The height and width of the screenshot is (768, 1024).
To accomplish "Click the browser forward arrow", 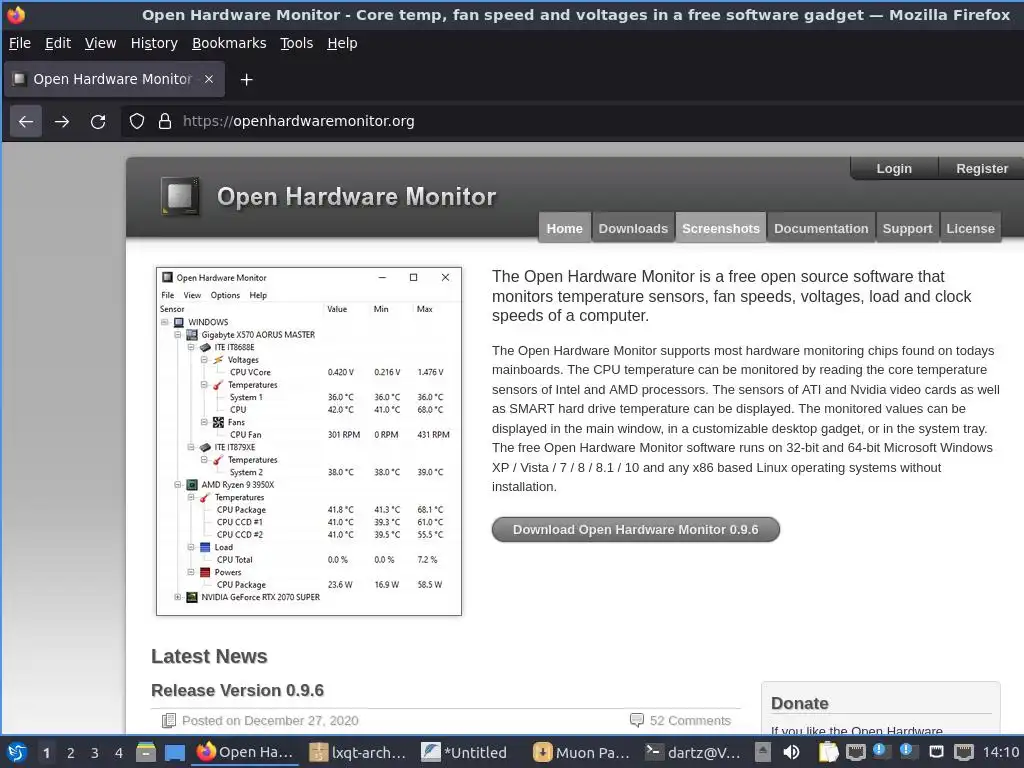I will coord(62,121).
